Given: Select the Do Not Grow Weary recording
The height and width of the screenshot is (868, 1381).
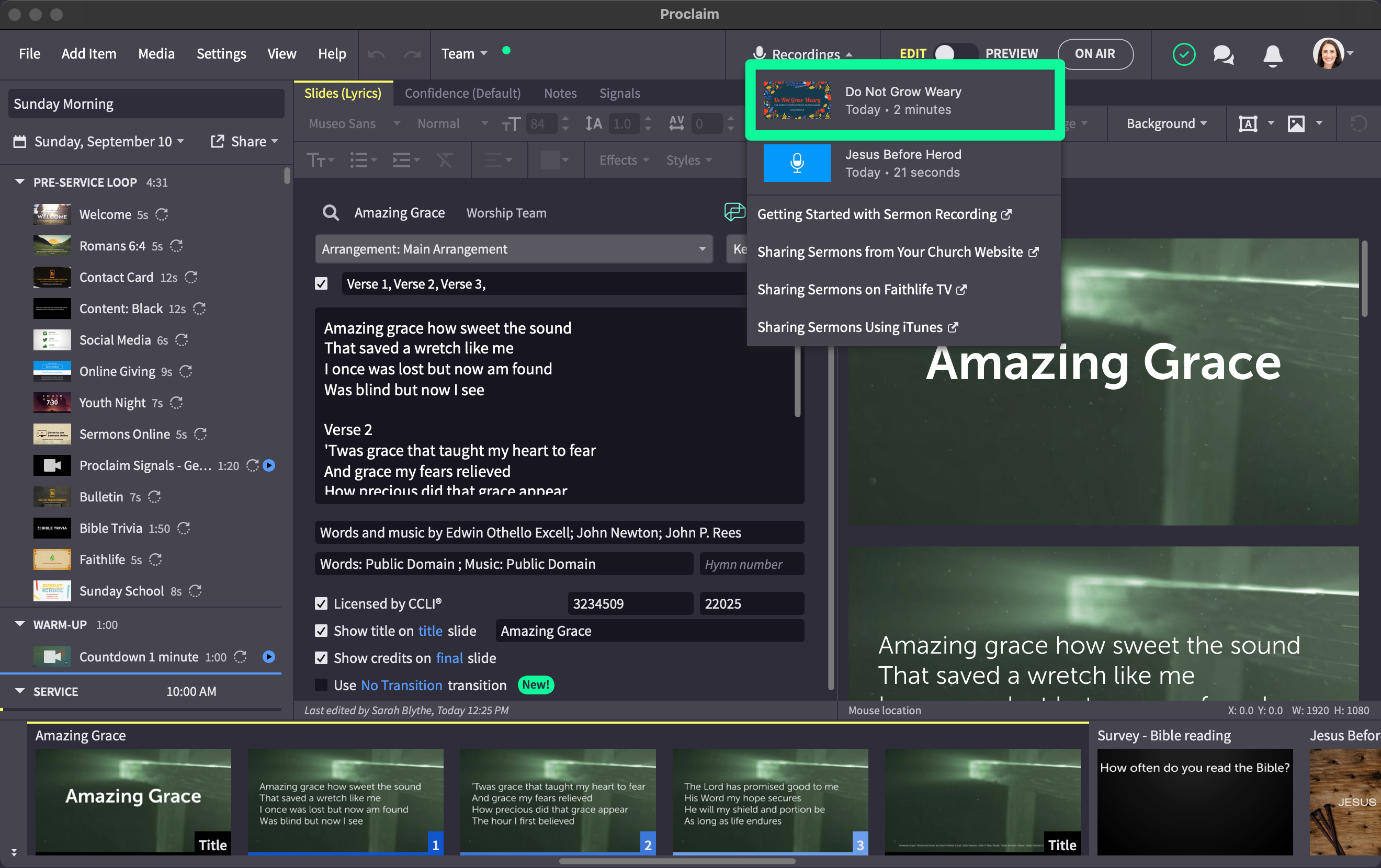Looking at the screenshot, I should (904, 101).
